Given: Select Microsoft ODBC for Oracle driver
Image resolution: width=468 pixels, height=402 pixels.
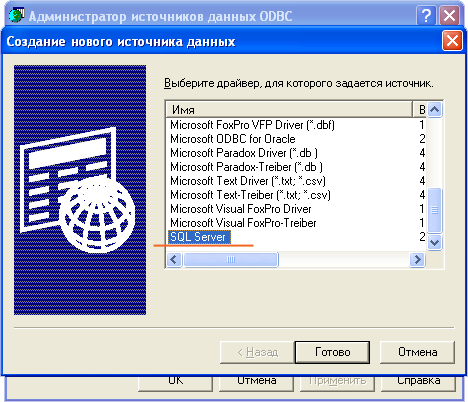Looking at the screenshot, I should point(233,139).
